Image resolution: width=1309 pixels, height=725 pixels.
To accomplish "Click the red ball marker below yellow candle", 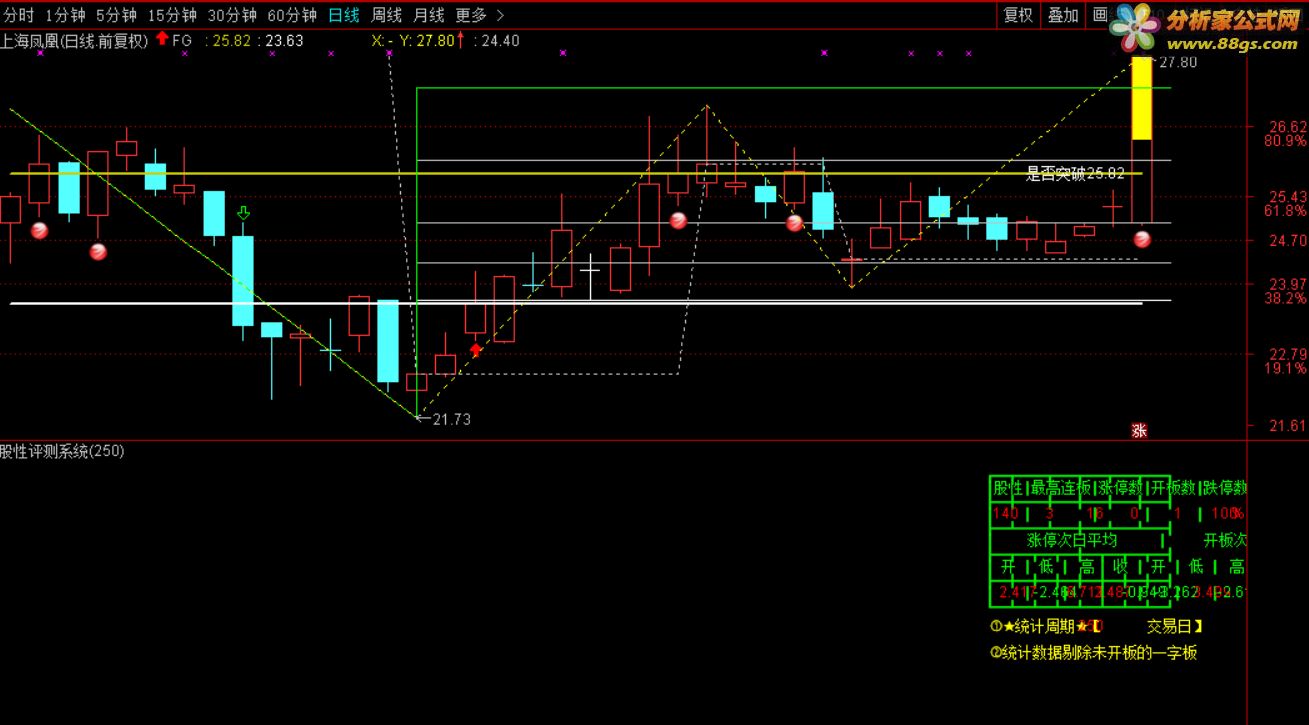I will 1142,239.
